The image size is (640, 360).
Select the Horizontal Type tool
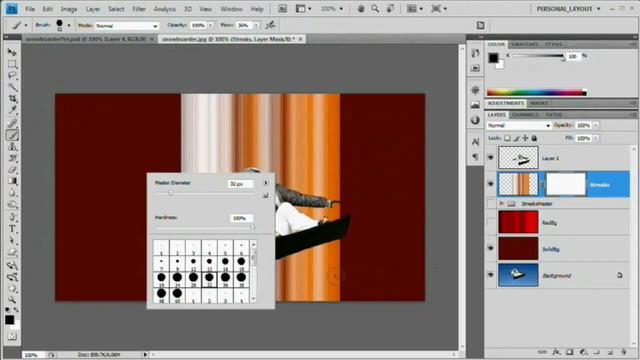click(12, 229)
